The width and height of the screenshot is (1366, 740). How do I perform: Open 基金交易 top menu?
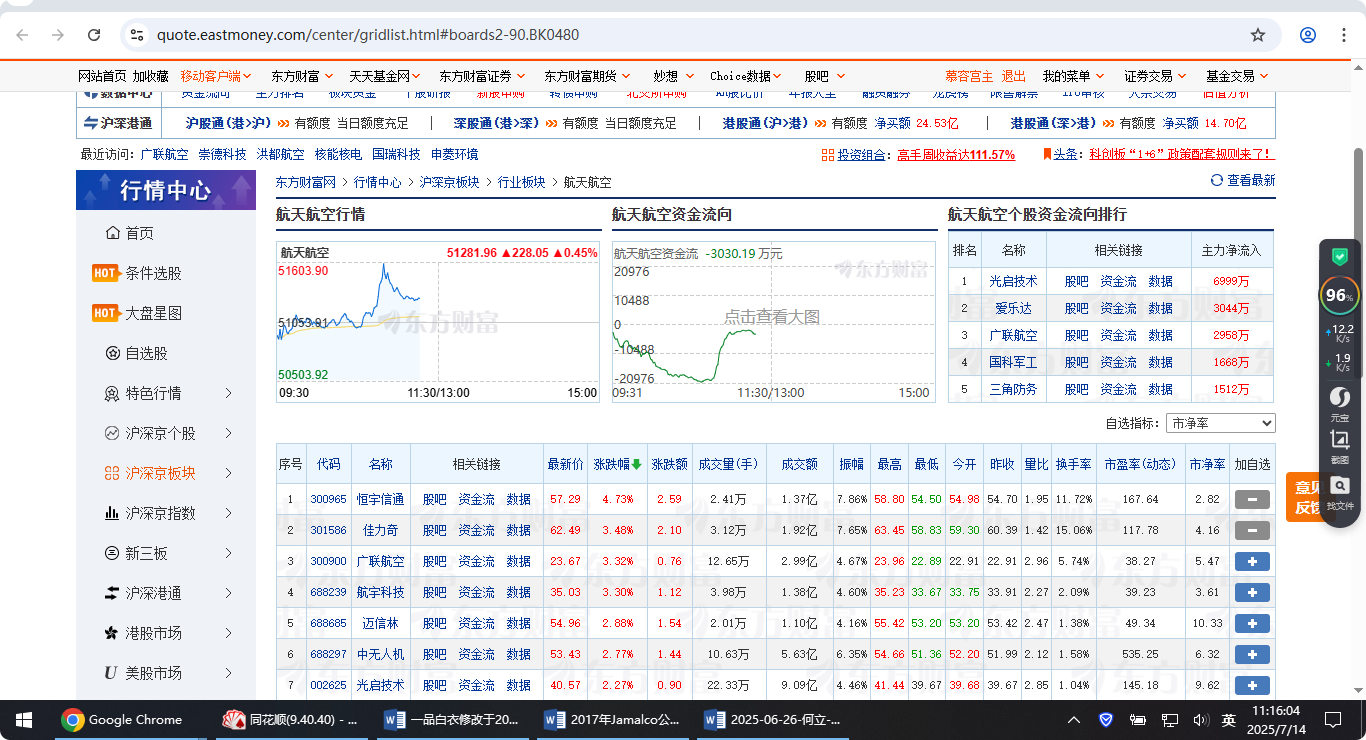coord(1237,76)
